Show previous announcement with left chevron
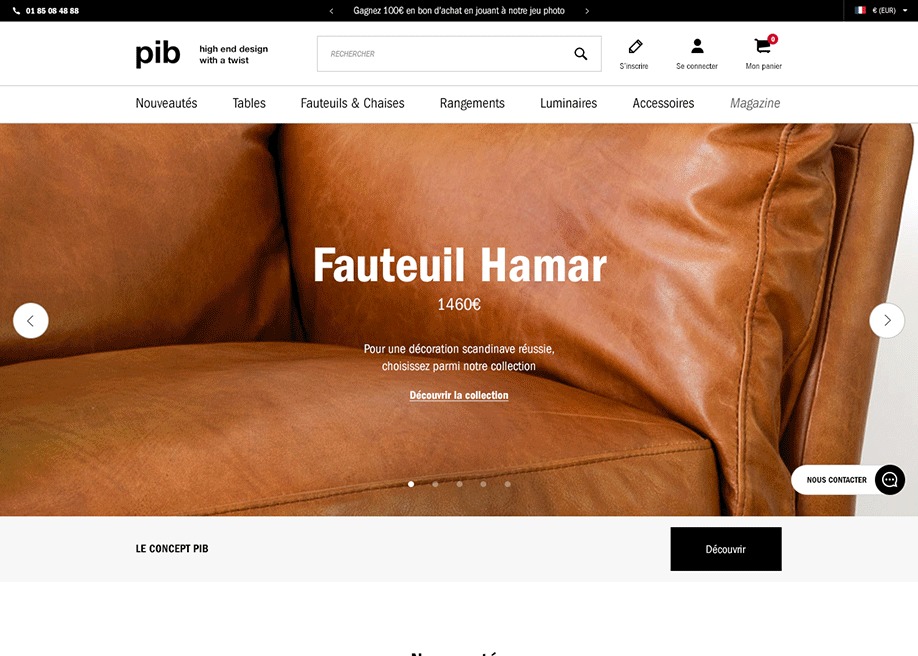This screenshot has width=918, height=656. click(331, 11)
